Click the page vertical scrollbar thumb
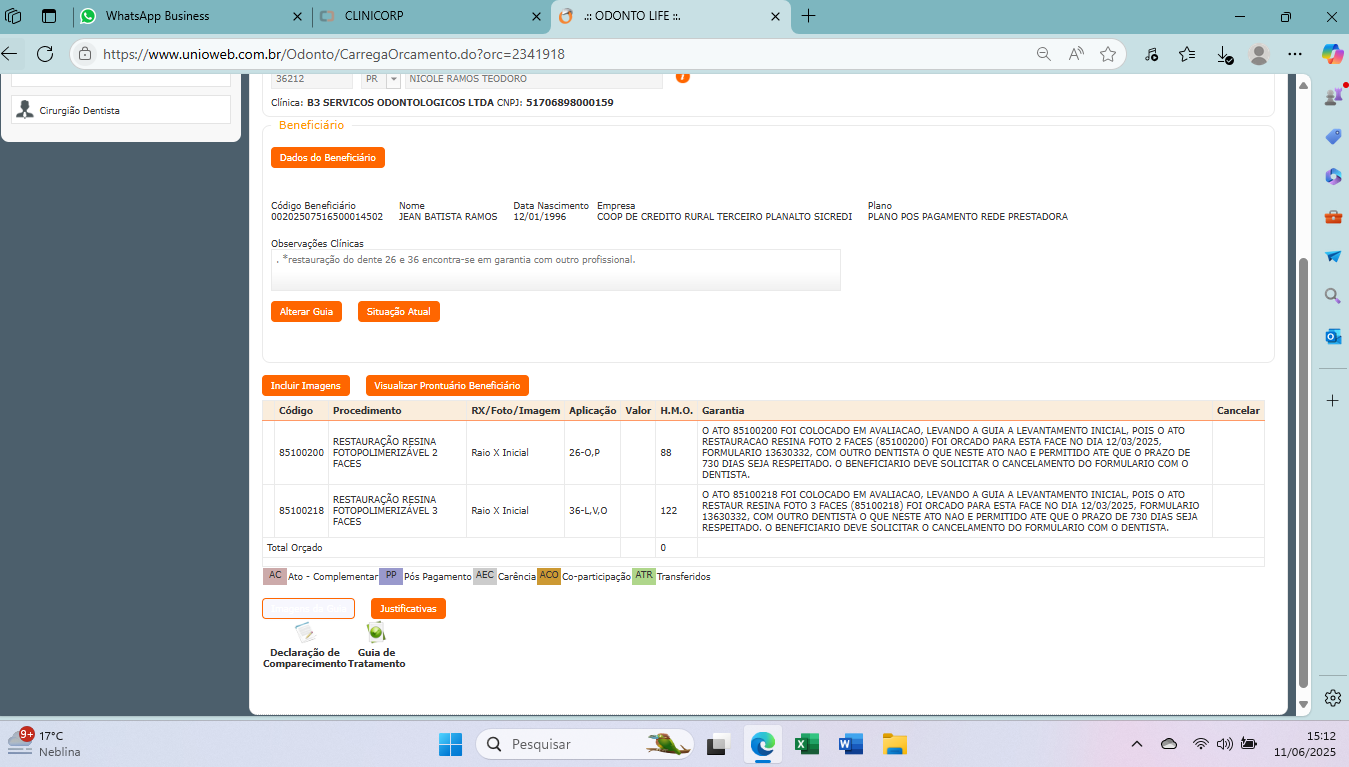Screen dimensions: 1349x767 (1303, 472)
